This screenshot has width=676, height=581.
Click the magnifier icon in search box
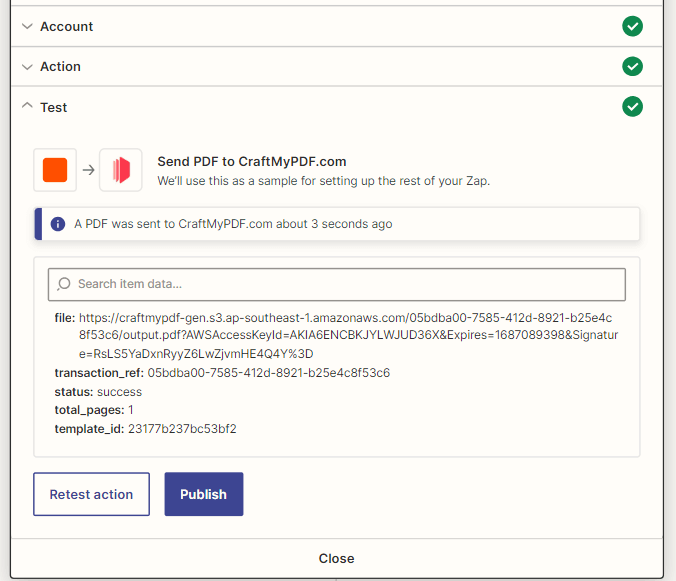[x=64, y=284]
